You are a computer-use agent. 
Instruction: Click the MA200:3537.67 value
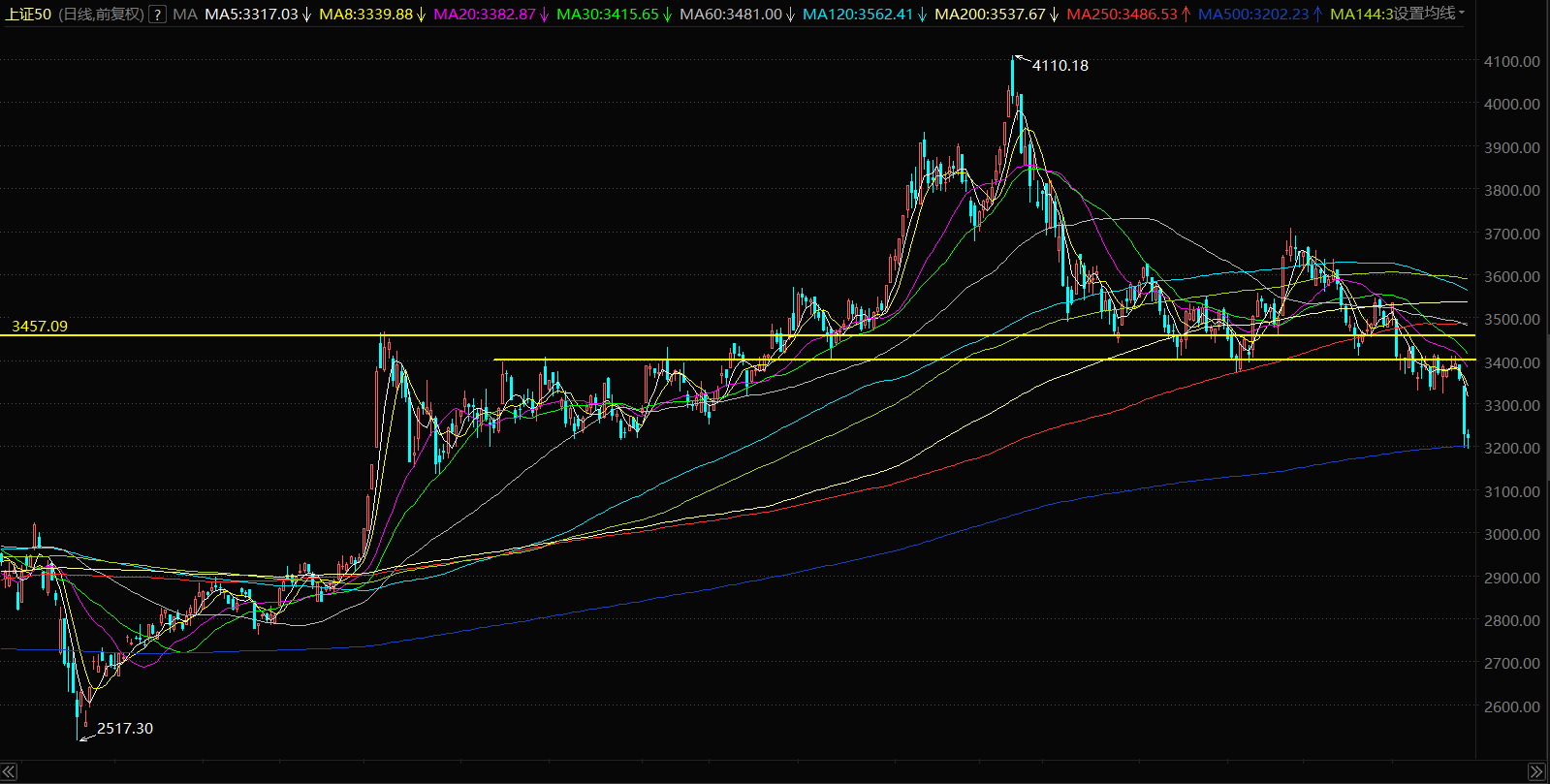coord(990,15)
